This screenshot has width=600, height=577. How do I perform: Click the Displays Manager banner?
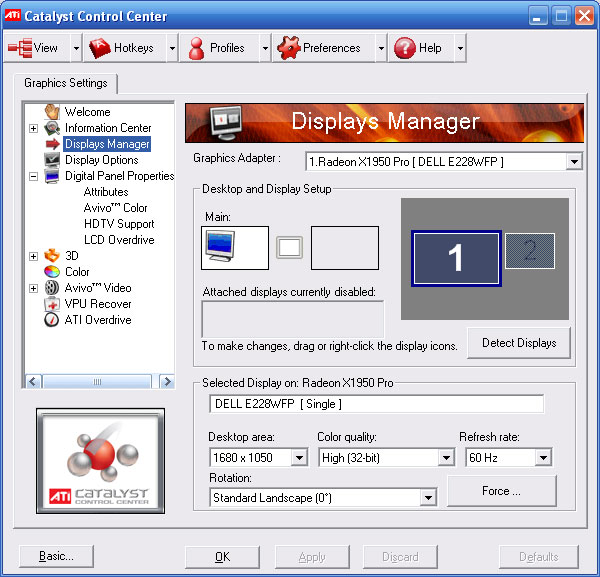tap(385, 123)
